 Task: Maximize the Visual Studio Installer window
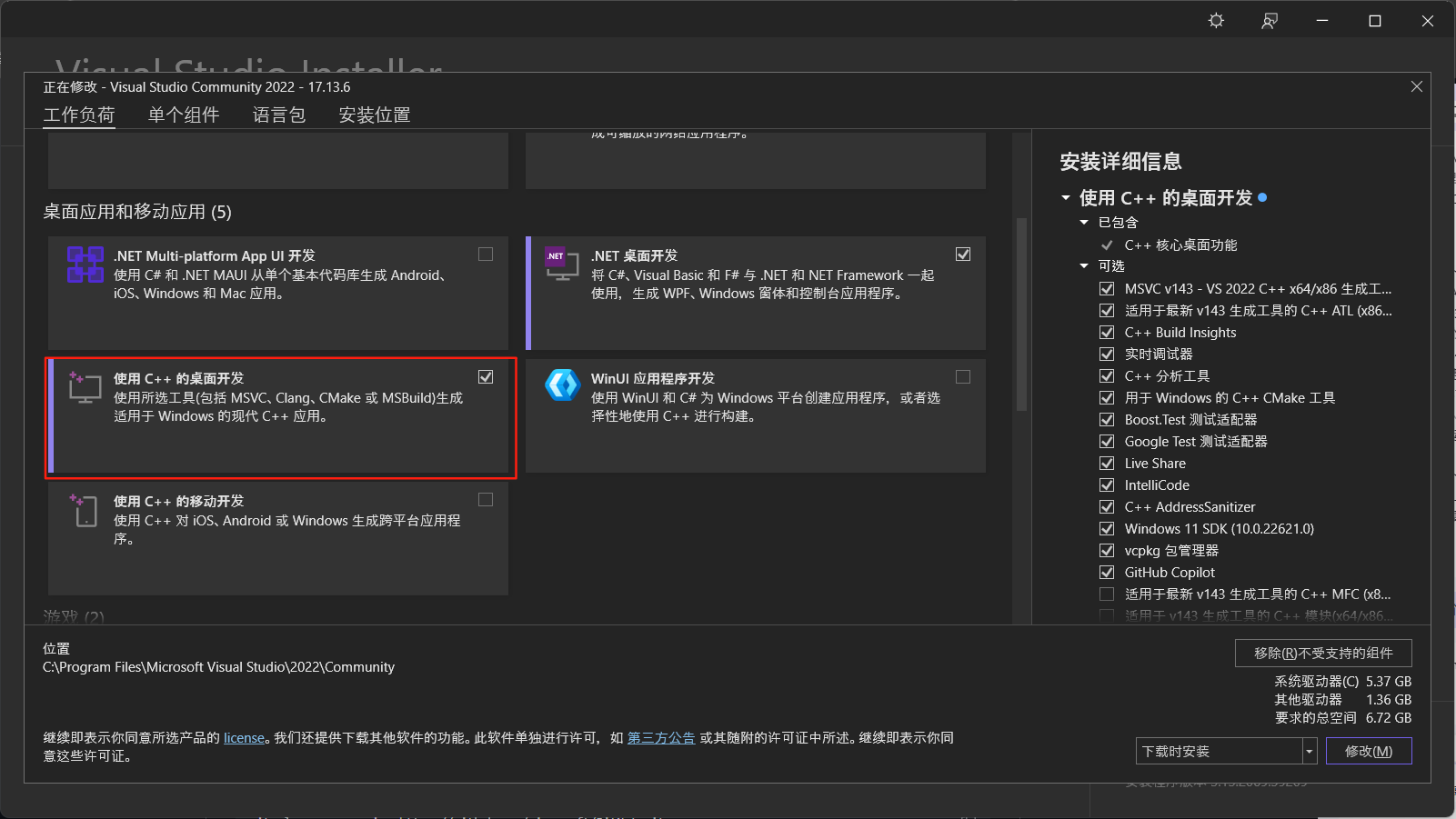pyautogui.click(x=1375, y=21)
